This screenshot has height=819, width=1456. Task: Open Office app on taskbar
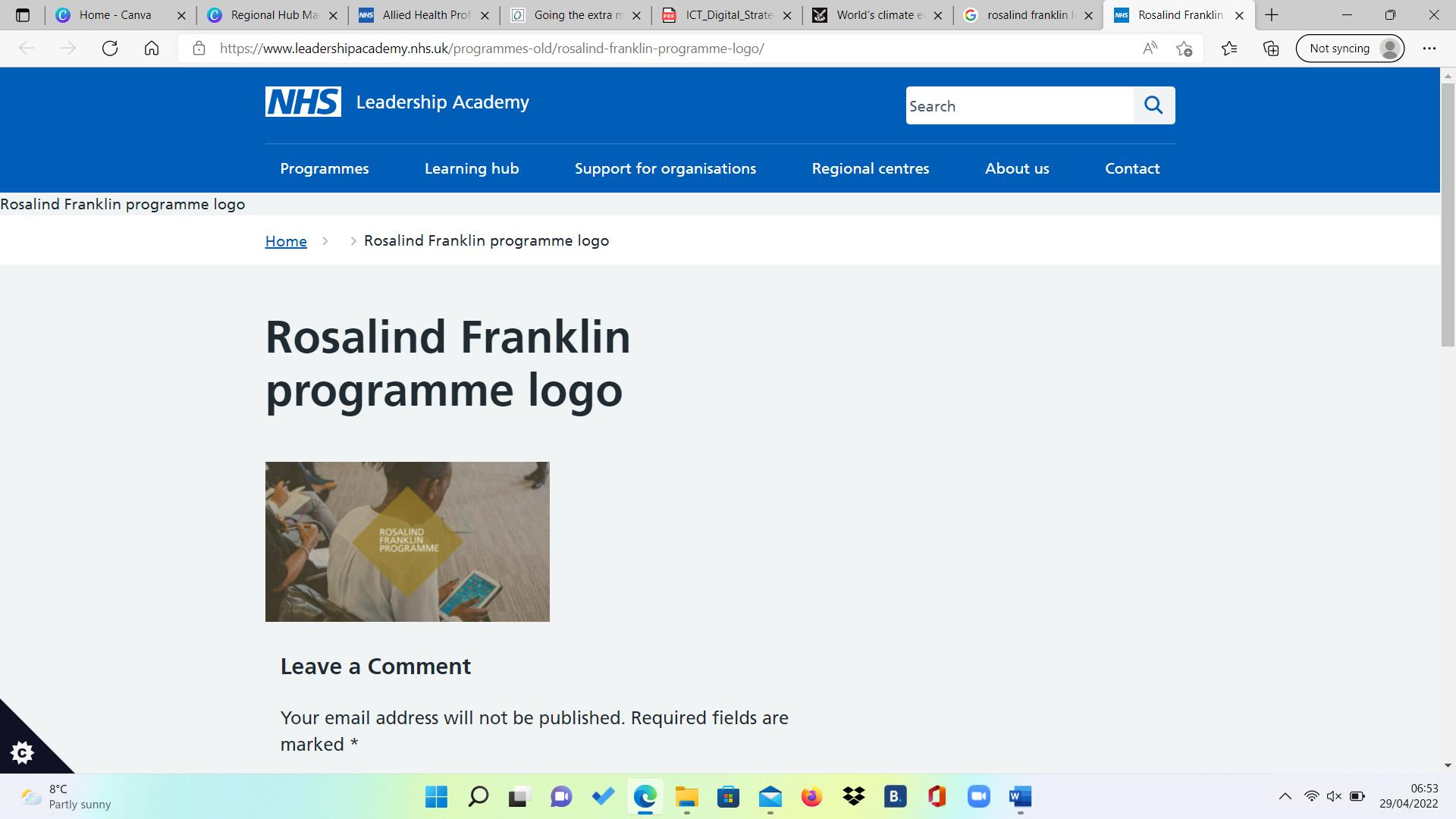tap(937, 797)
